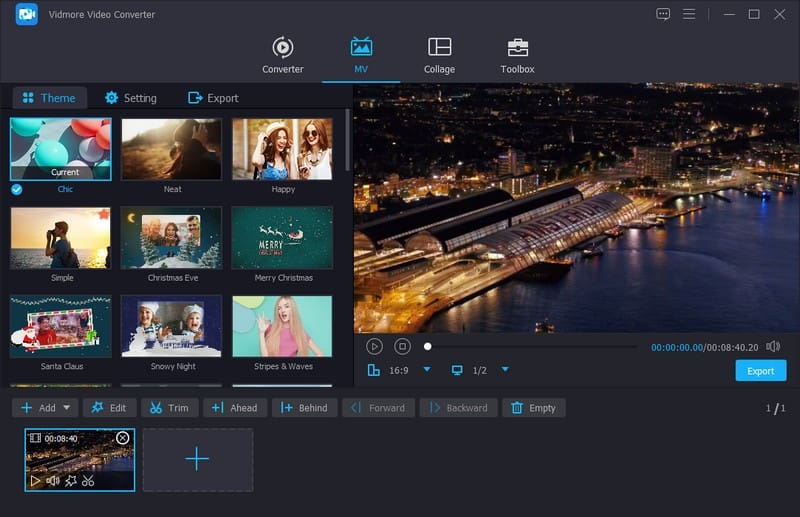Expand the 1/2 preview quality dropdown
Image resolution: width=800 pixels, height=517 pixels.
pyautogui.click(x=505, y=370)
